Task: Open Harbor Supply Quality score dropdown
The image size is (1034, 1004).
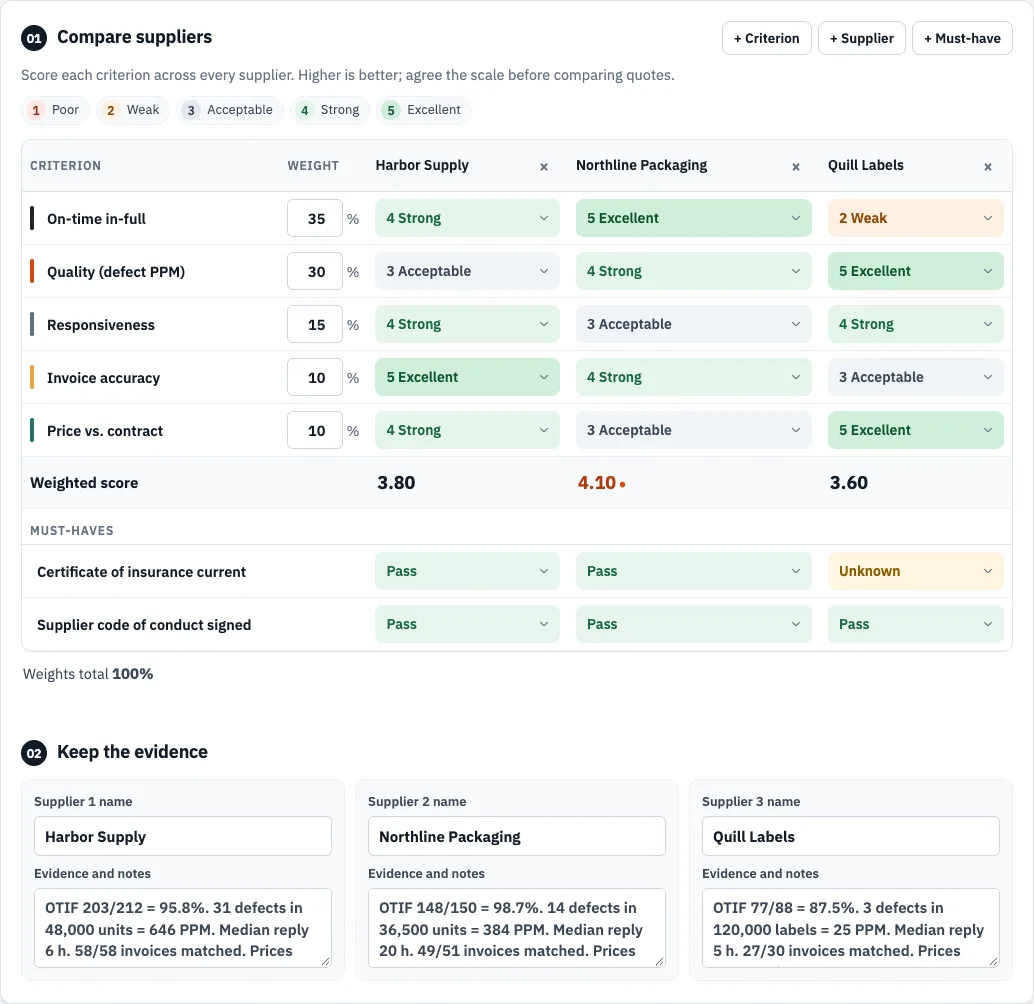Action: (x=467, y=271)
